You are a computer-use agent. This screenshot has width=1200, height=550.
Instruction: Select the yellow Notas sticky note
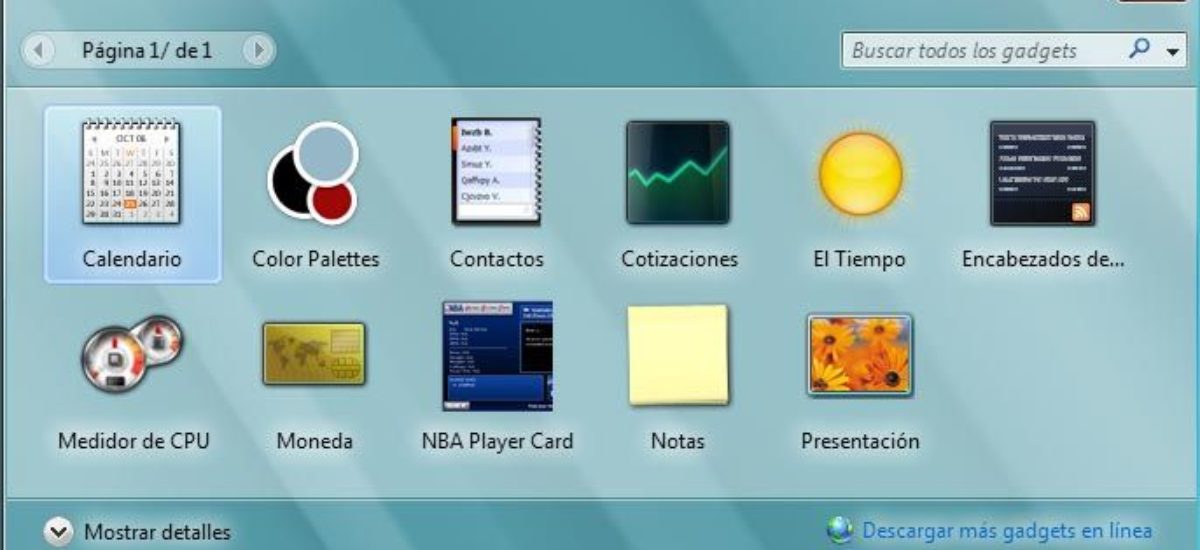click(x=678, y=355)
